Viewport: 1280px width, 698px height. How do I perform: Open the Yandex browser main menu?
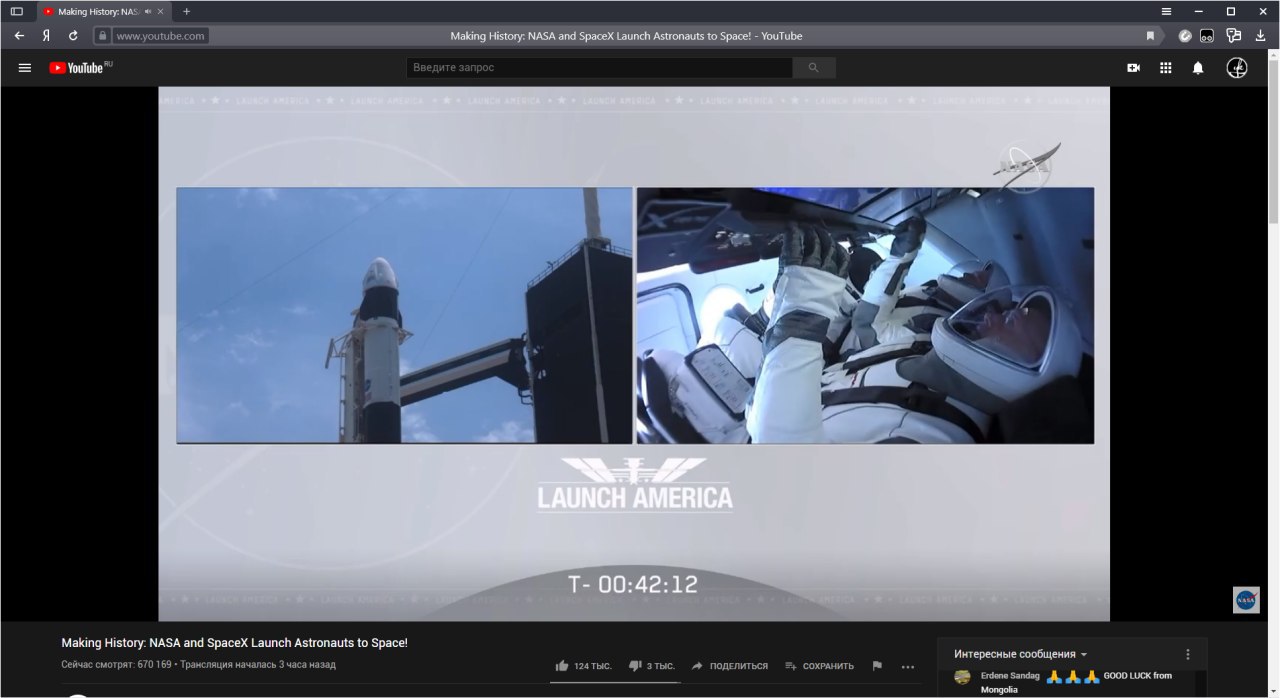click(x=1166, y=11)
